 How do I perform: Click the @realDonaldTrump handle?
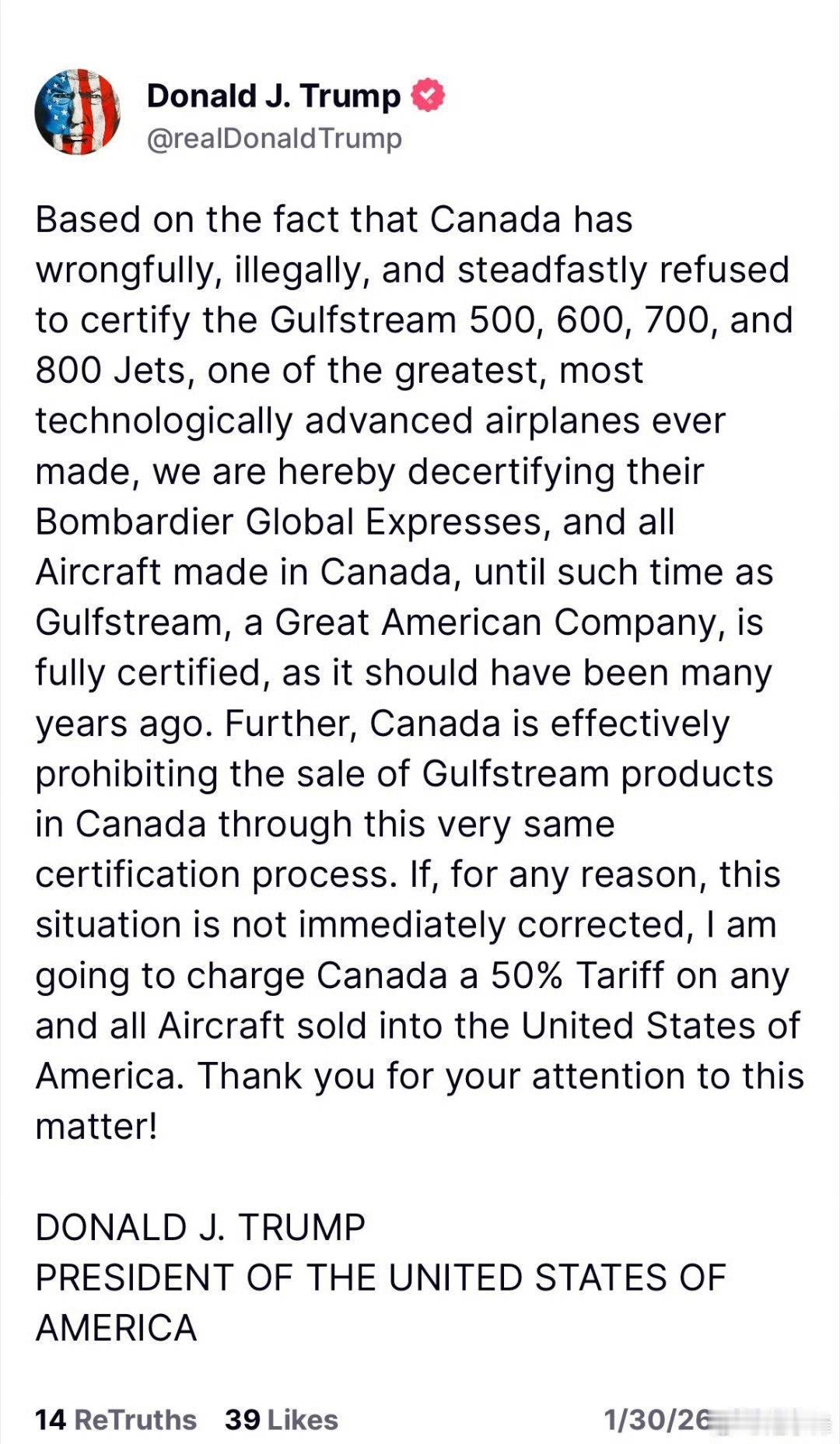click(274, 139)
